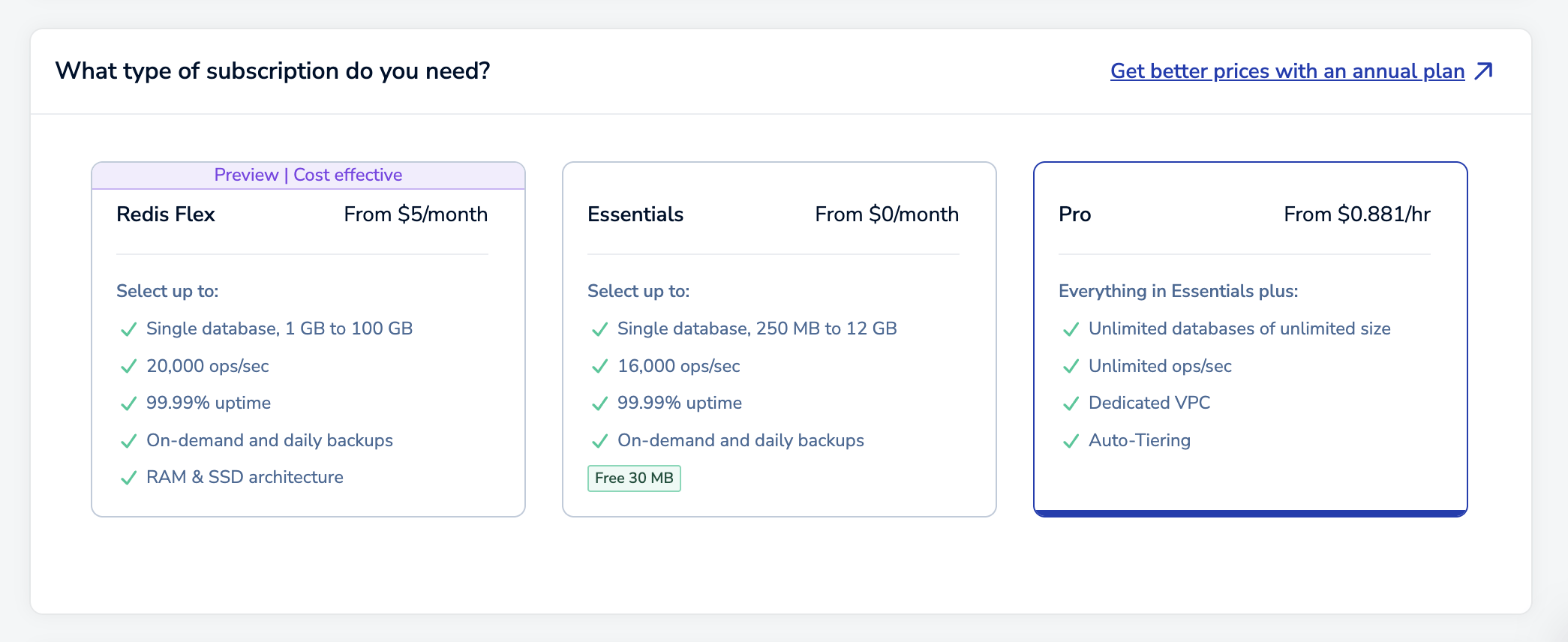
Task: Click the 'Free 30 MB' badge
Action: click(x=634, y=478)
